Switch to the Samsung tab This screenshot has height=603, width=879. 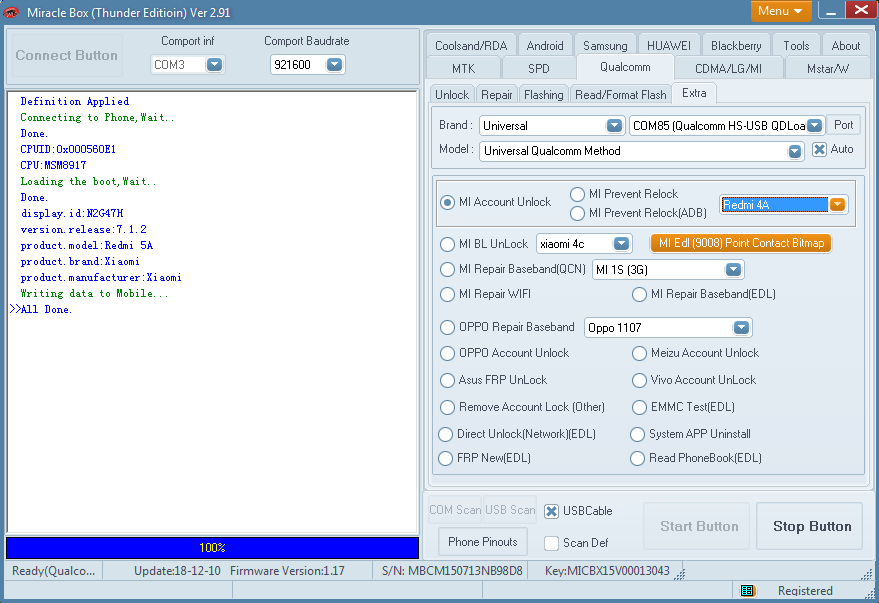pyautogui.click(x=605, y=45)
